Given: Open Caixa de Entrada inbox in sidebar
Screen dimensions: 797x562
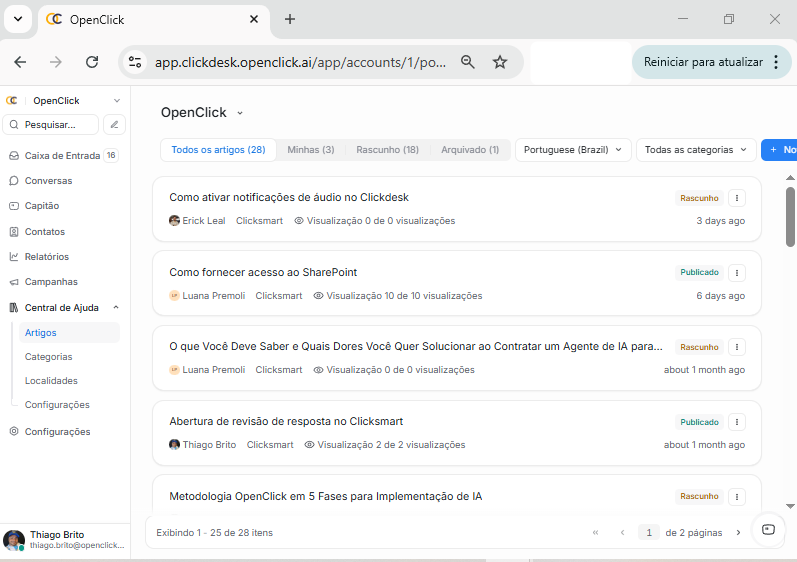Looking at the screenshot, I should [x=62, y=156].
